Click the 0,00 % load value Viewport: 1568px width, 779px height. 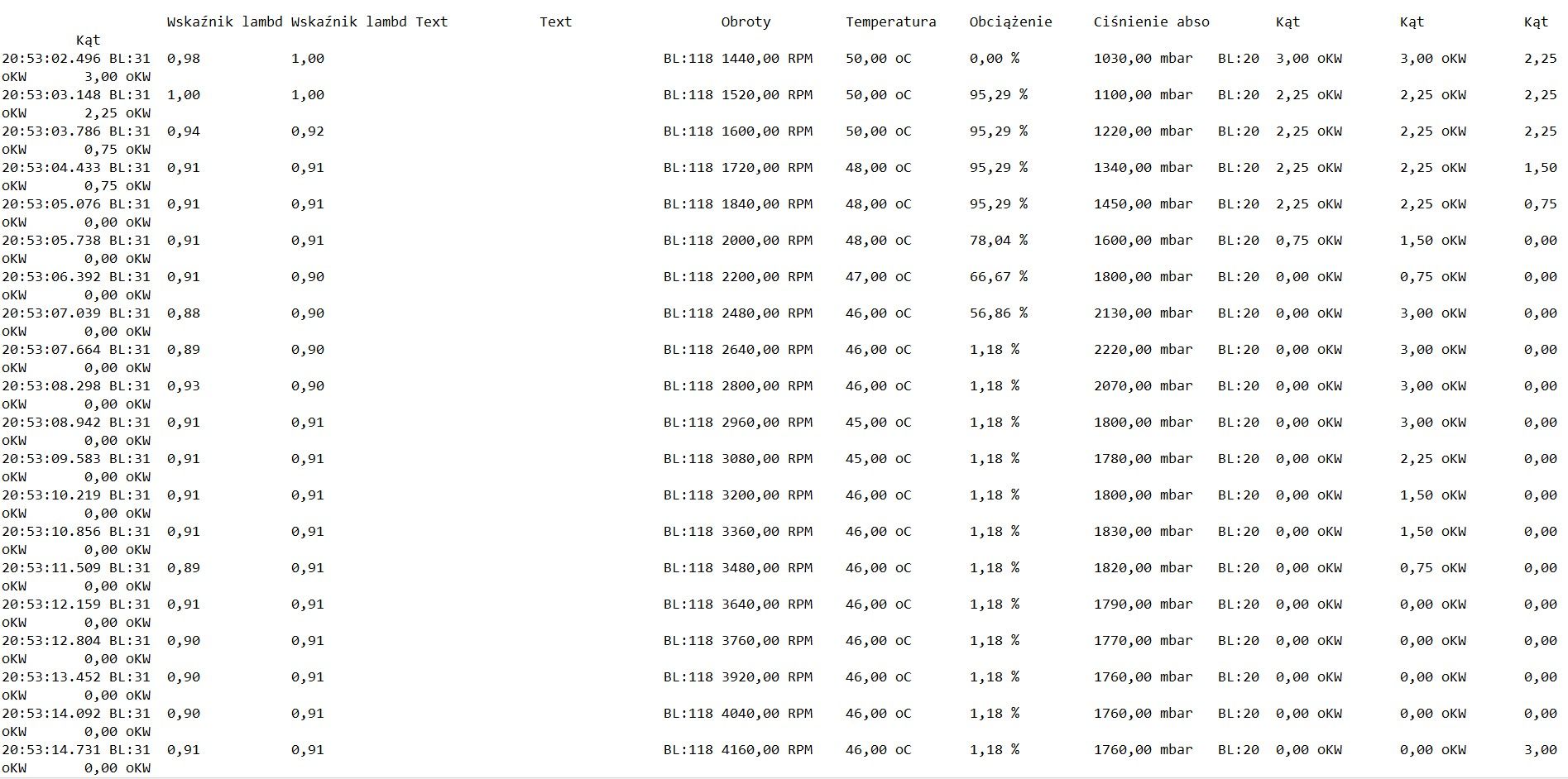[x=994, y=59]
